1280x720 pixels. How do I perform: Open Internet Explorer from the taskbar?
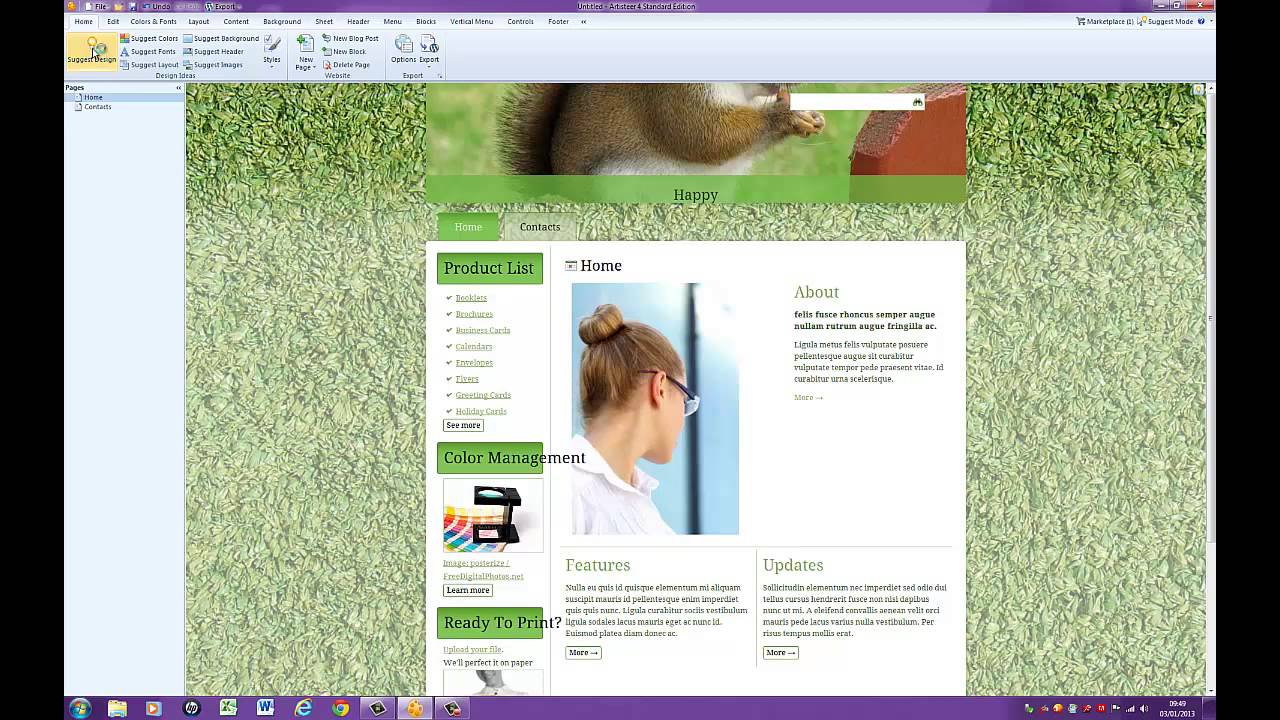click(x=303, y=708)
